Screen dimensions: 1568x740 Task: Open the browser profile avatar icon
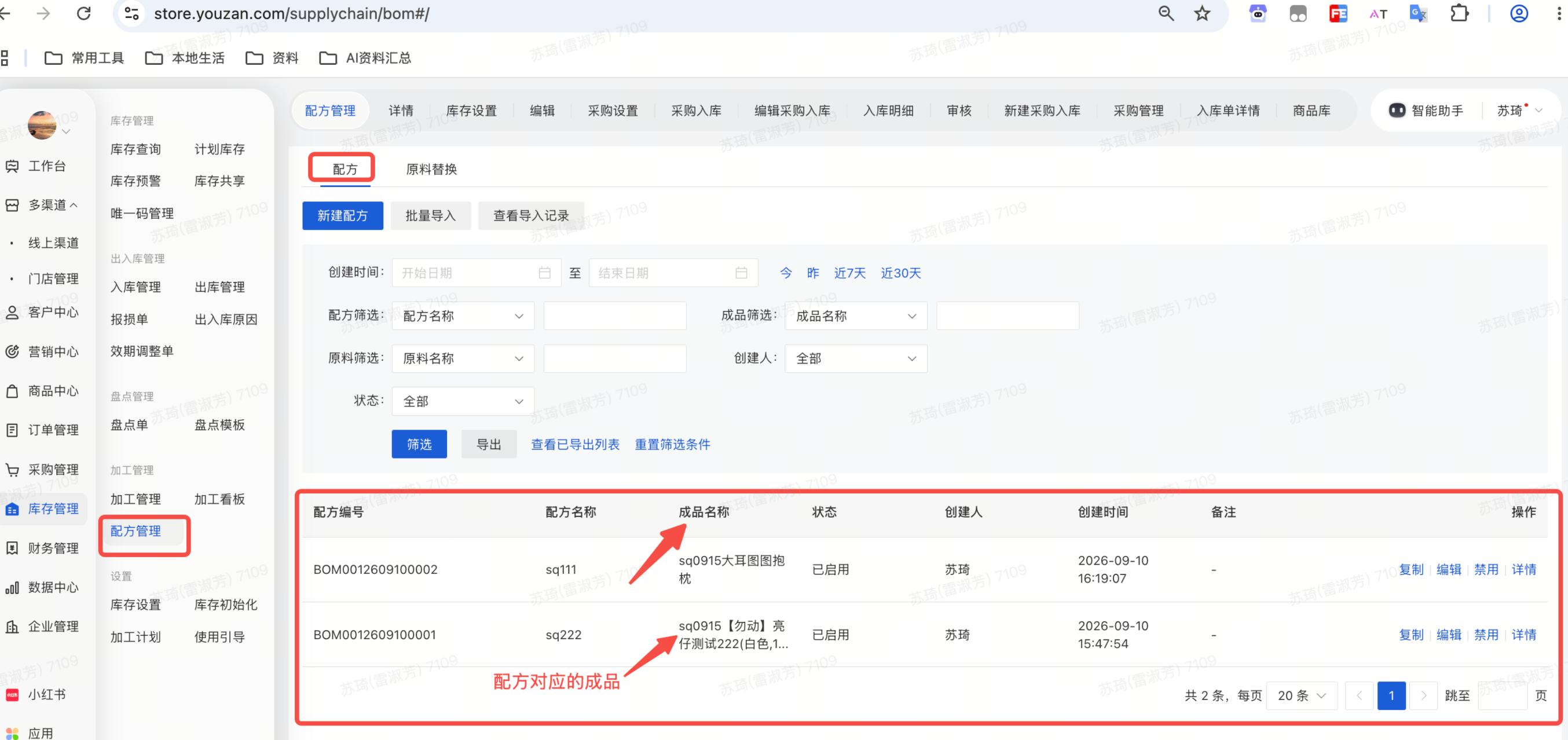pos(1519,13)
